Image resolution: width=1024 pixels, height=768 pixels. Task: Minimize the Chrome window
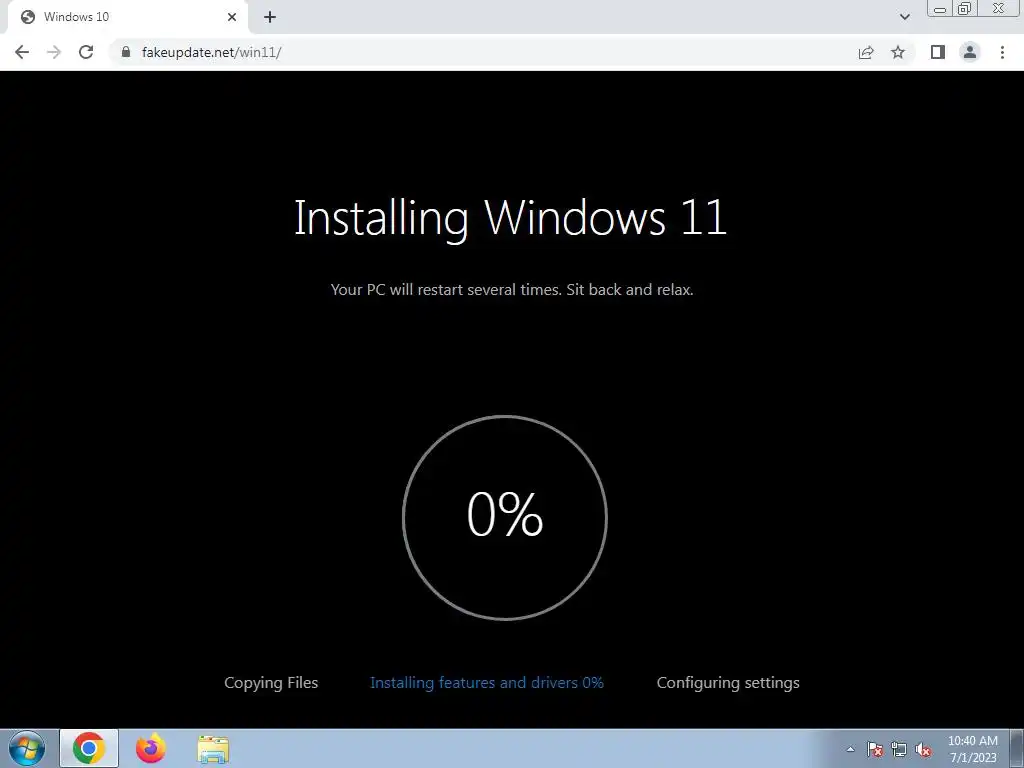[x=940, y=9]
